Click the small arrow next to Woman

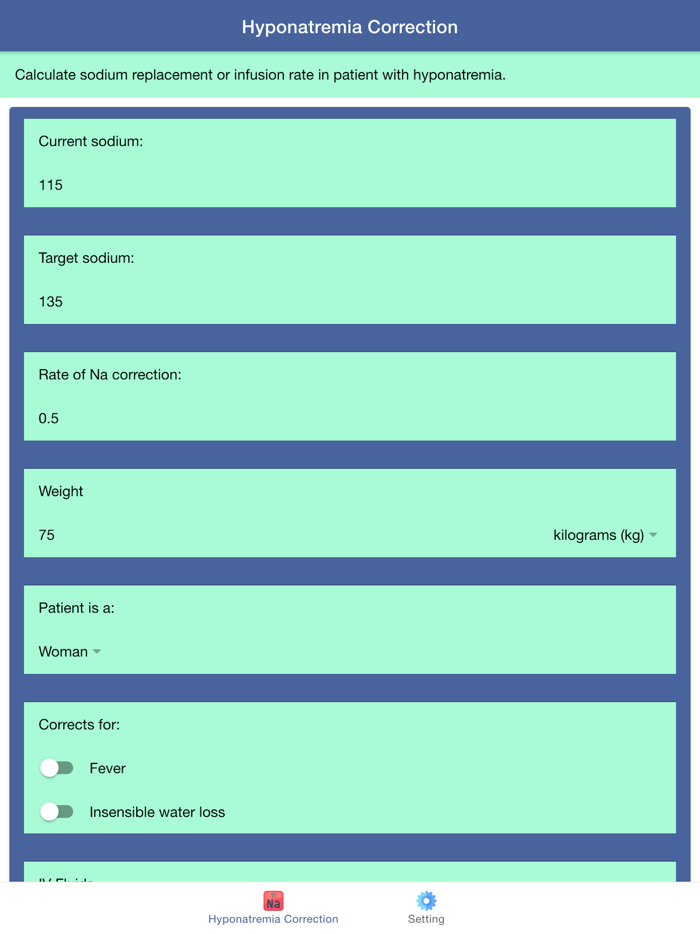point(97,652)
